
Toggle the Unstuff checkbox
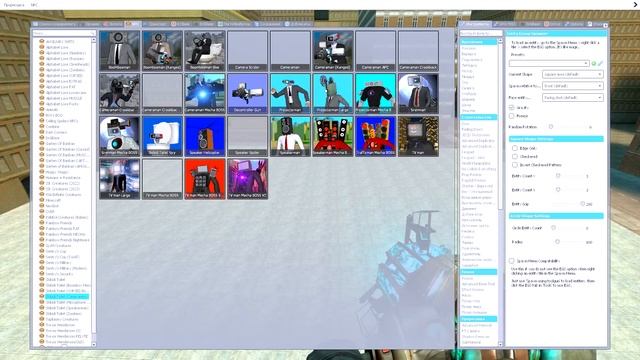pyautogui.click(x=511, y=107)
